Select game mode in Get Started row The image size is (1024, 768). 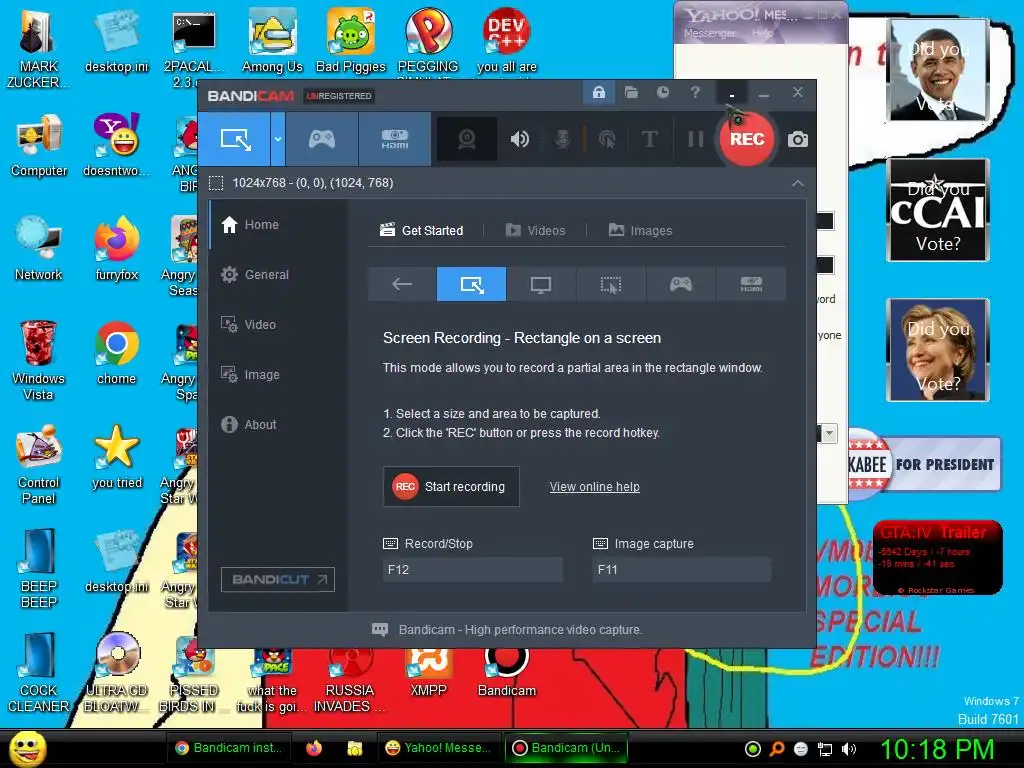click(x=680, y=284)
